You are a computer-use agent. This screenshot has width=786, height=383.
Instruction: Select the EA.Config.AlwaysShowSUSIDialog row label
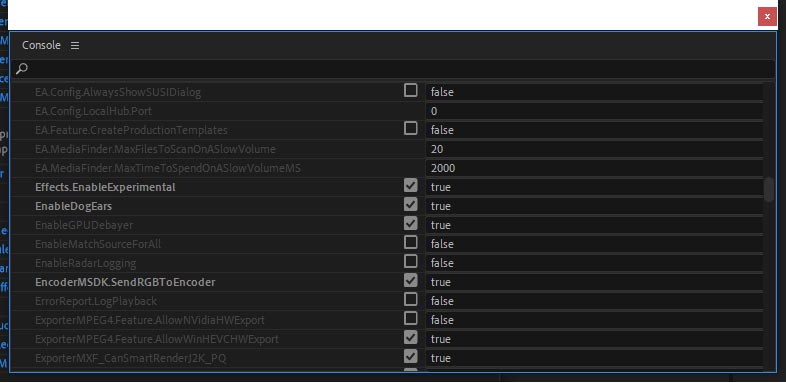tap(118, 93)
